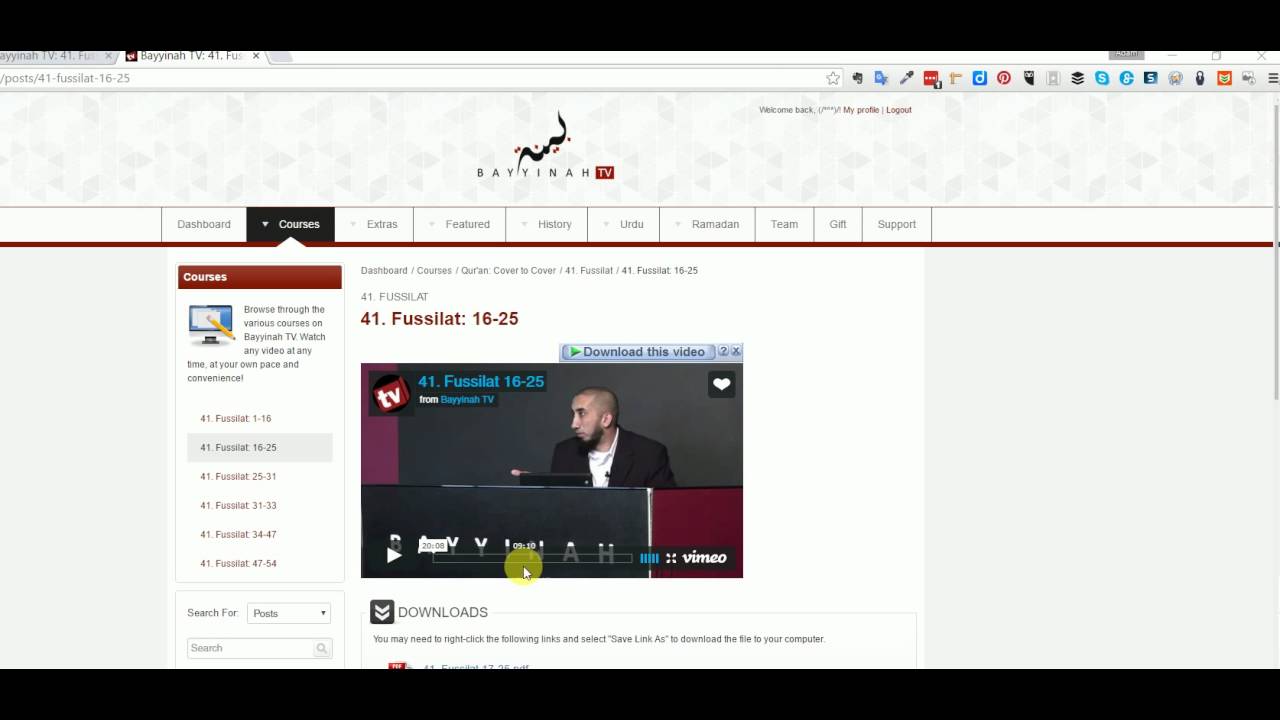Focus the sidebar Search input field
The width and height of the screenshot is (1280, 720).
click(x=250, y=648)
